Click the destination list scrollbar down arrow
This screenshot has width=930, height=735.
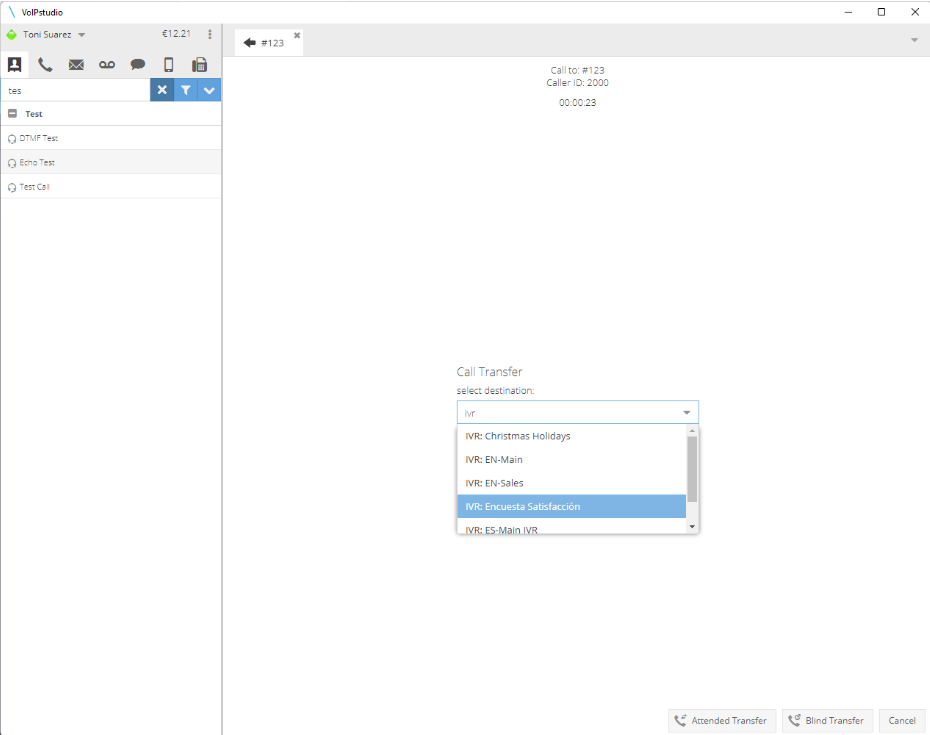point(692,526)
